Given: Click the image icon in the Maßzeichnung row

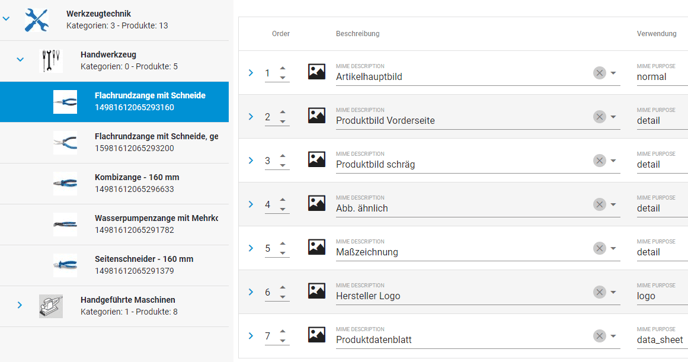Looking at the screenshot, I should coord(316,247).
